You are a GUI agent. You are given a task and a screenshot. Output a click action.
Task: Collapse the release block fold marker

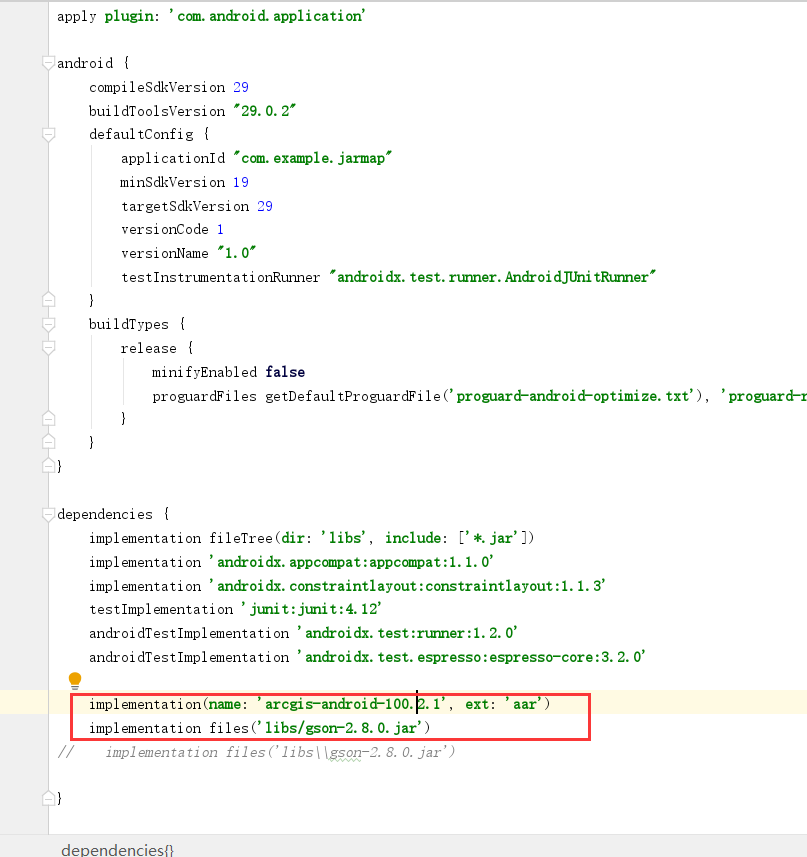click(49, 348)
